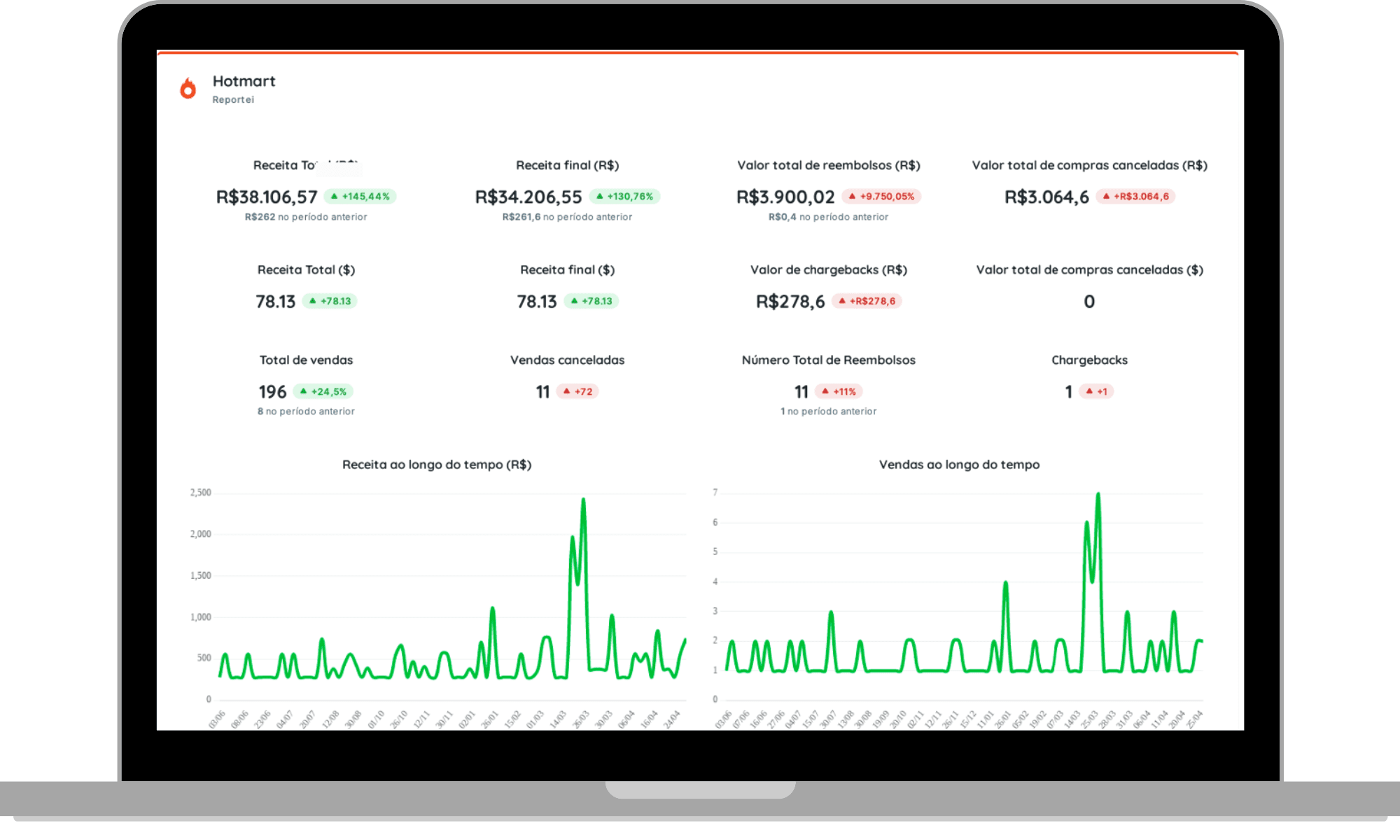Select the Reportei label under Hotmart
The image size is (1400, 840).
click(x=234, y=99)
